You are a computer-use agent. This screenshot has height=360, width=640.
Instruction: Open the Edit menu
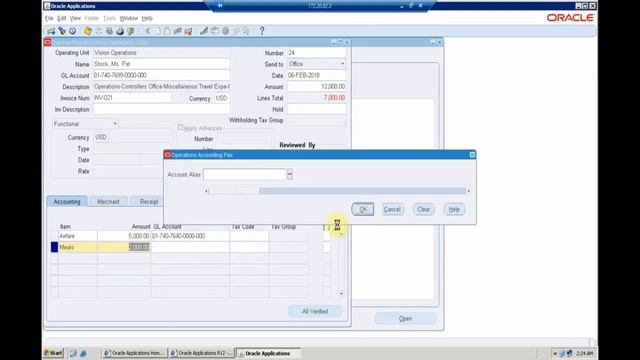click(62, 18)
